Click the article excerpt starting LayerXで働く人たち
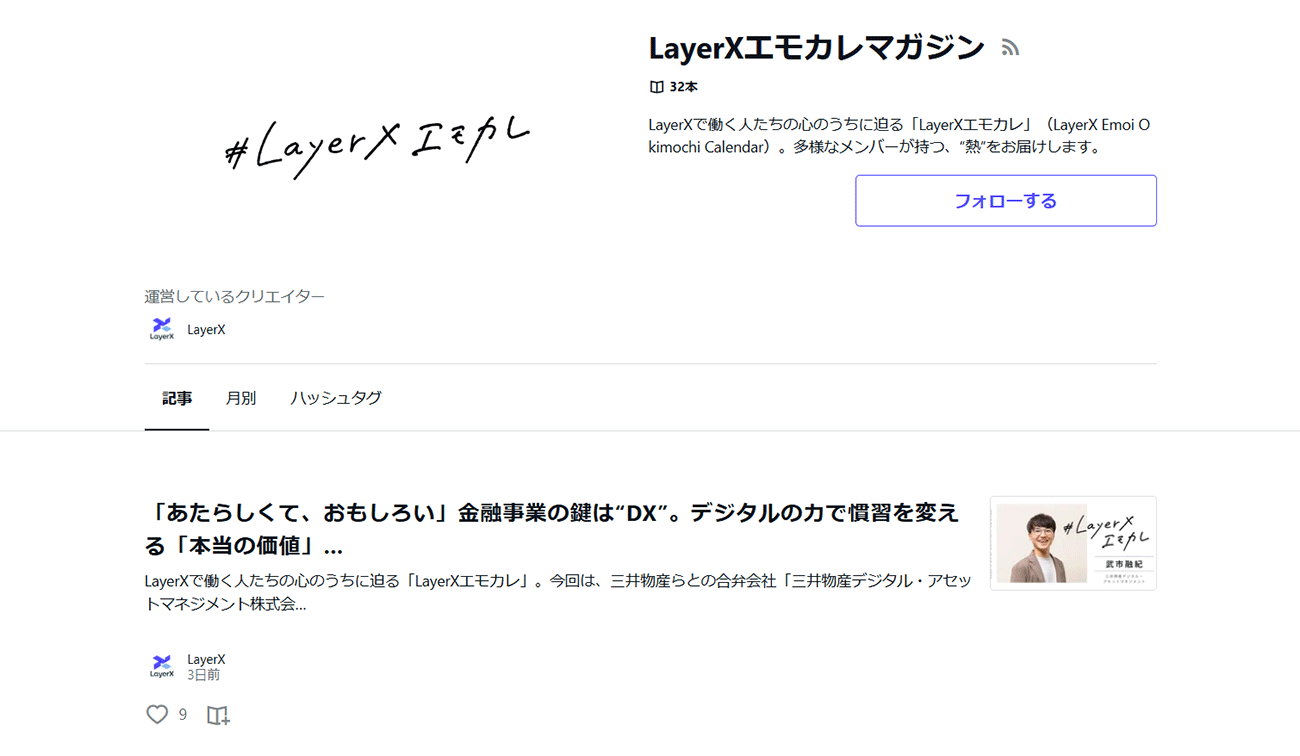This screenshot has height=756, width=1300. (x=557, y=592)
